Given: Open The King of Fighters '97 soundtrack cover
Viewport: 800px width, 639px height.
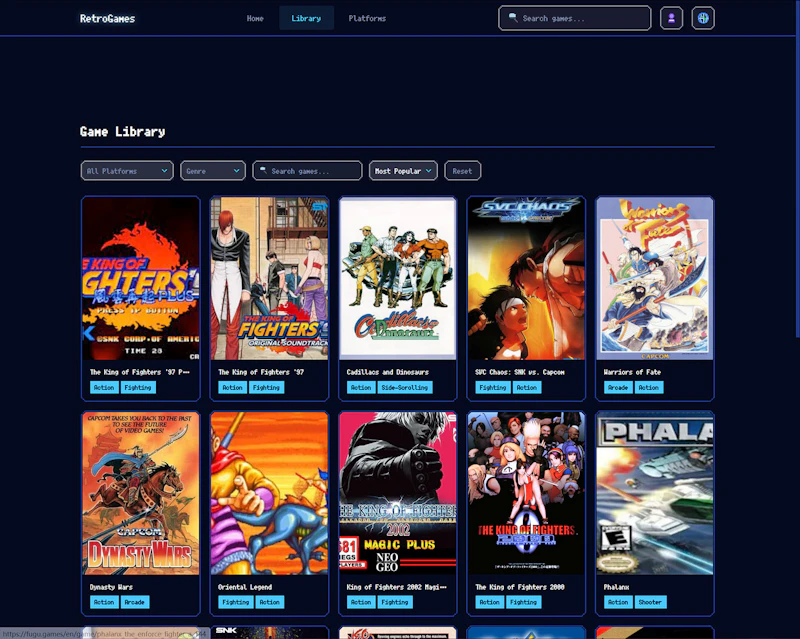Looking at the screenshot, I should 269,279.
